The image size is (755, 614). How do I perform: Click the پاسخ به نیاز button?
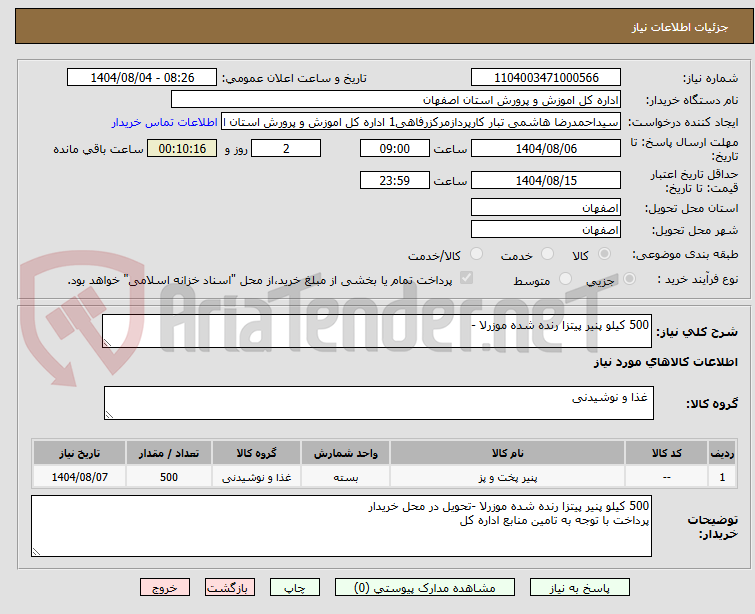click(x=580, y=588)
